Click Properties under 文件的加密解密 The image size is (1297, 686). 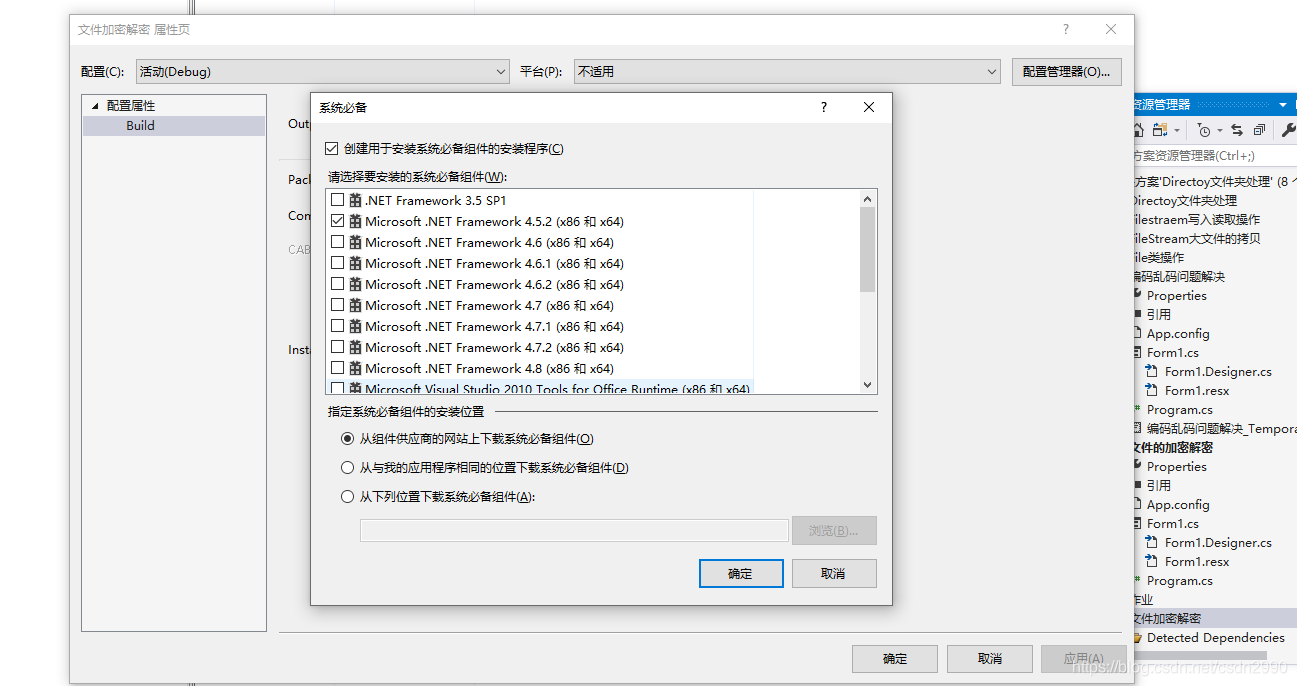click(x=1176, y=466)
